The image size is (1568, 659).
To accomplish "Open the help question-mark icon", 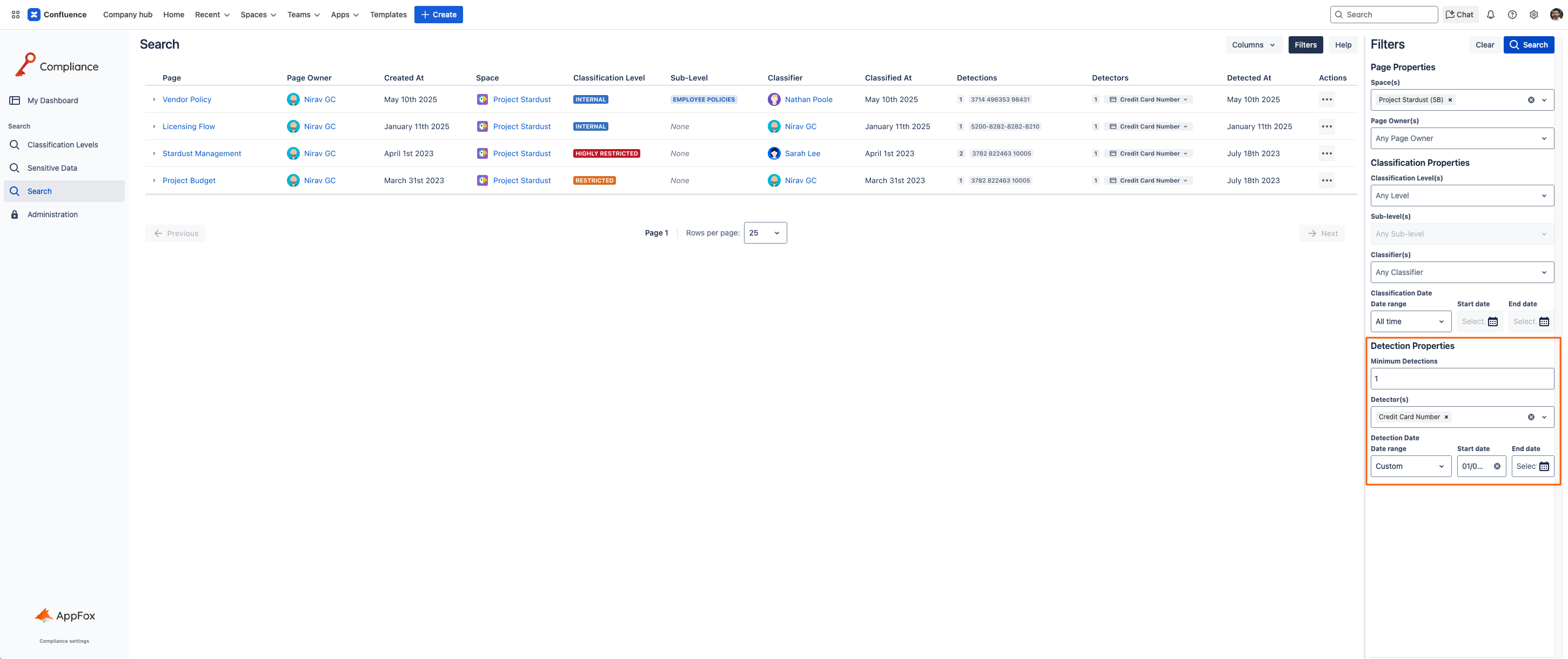I will [1512, 14].
